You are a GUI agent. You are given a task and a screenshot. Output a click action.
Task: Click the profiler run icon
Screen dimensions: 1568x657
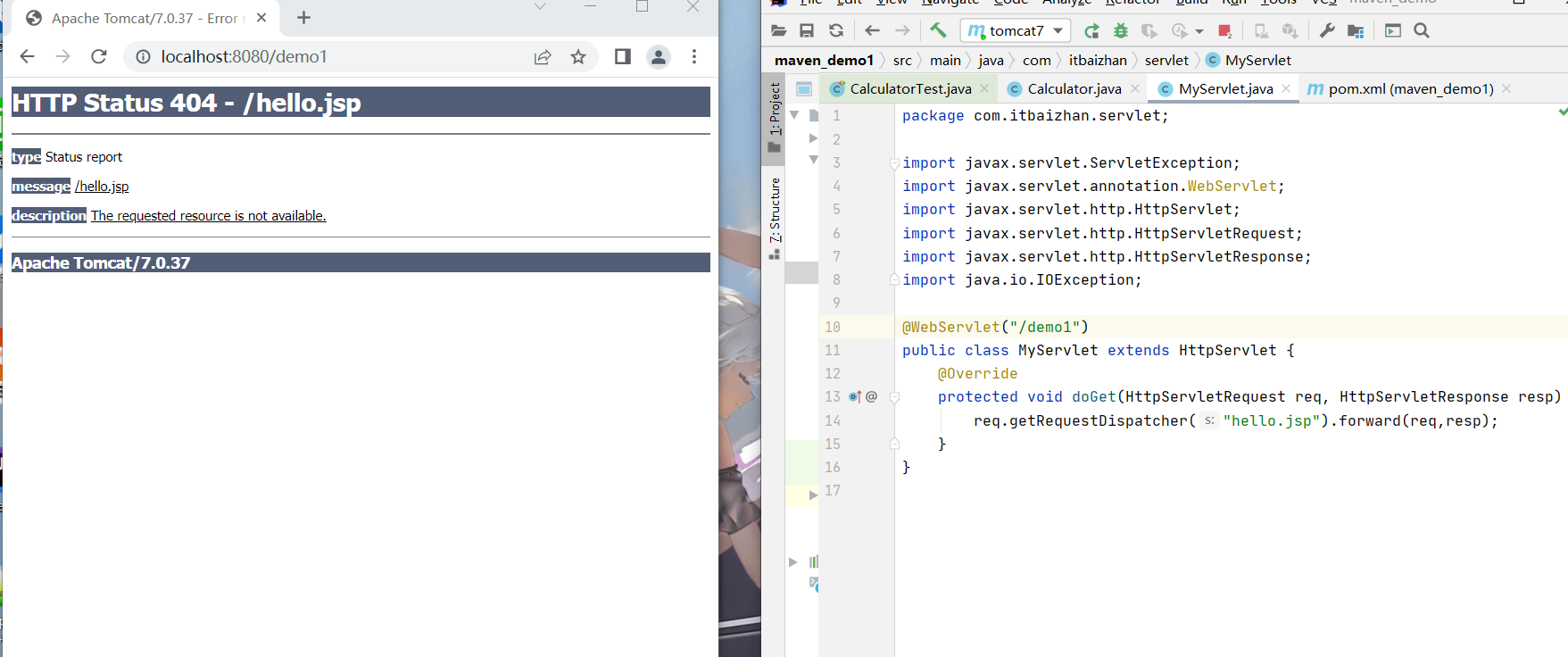point(1180,31)
